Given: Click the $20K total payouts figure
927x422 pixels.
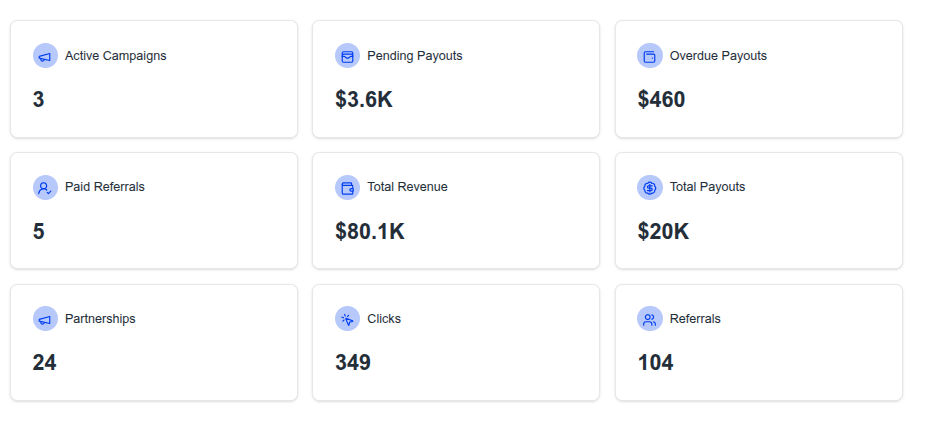Looking at the screenshot, I should point(663,231).
